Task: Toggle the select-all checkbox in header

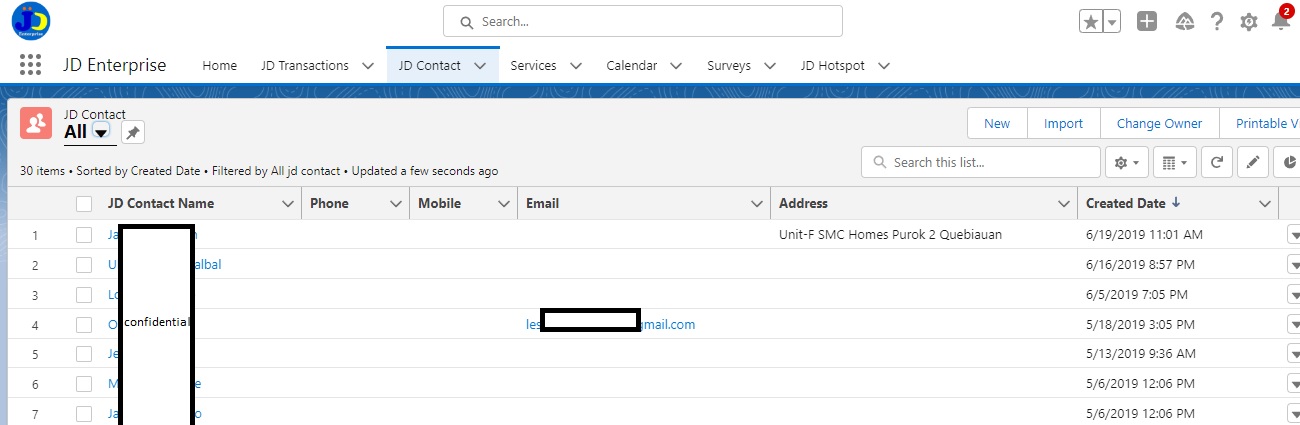Action: coord(84,204)
